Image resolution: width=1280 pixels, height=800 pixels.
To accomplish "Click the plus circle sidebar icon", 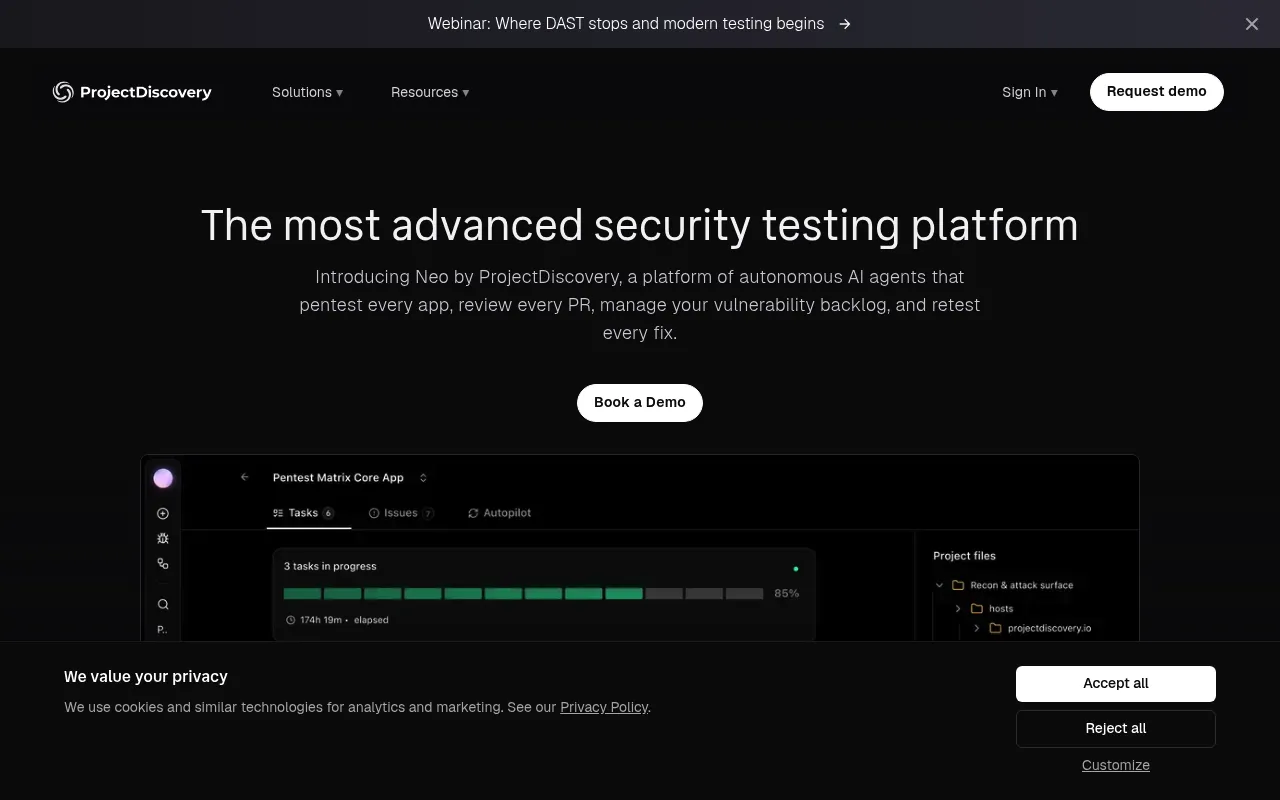I will (163, 513).
